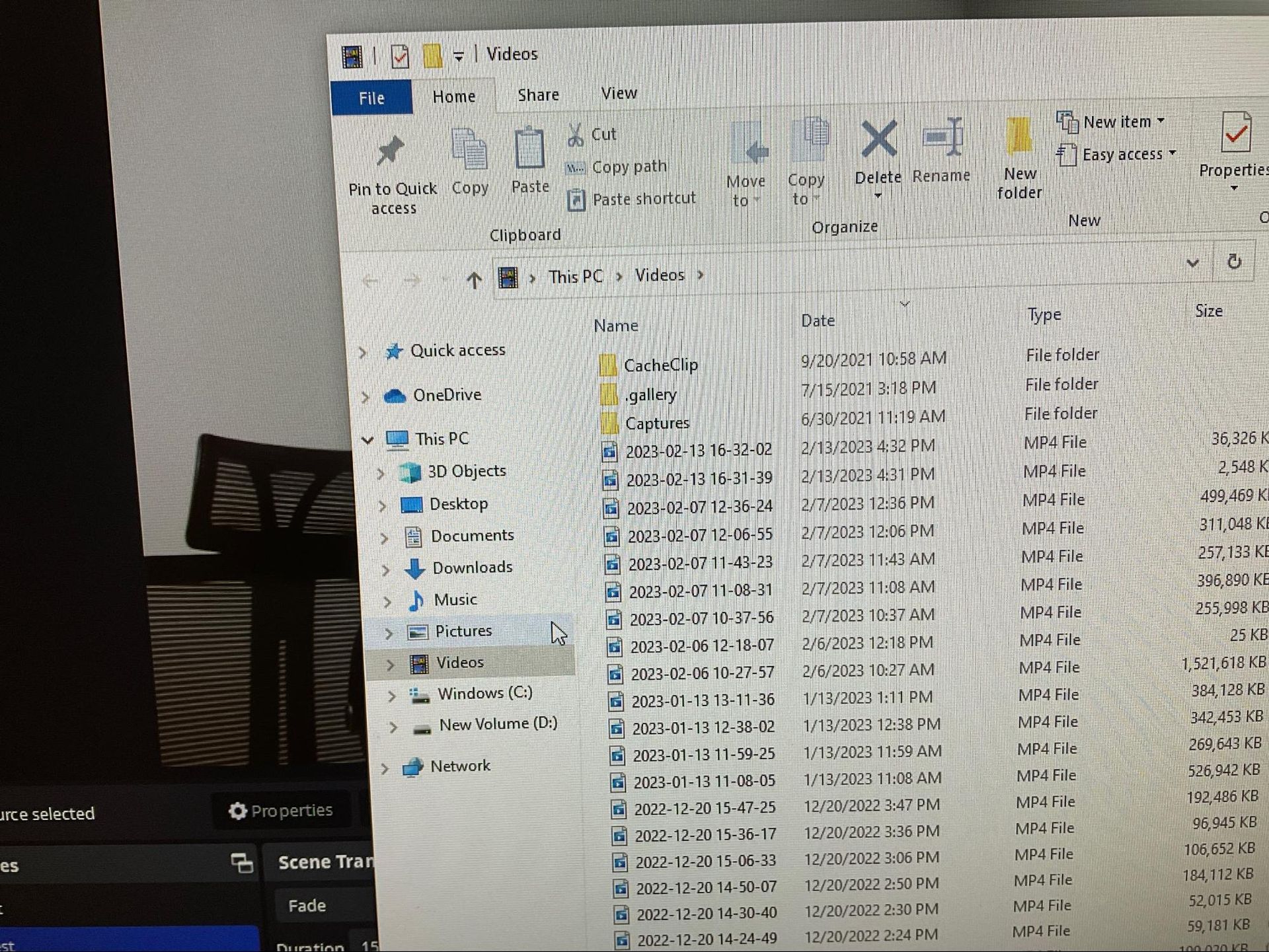Select file 2023-01-13 13-11-36
1269x952 pixels.
[703, 700]
